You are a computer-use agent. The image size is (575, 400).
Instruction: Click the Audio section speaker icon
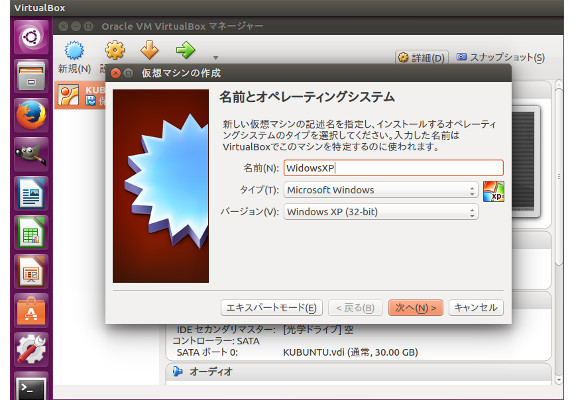click(x=178, y=371)
